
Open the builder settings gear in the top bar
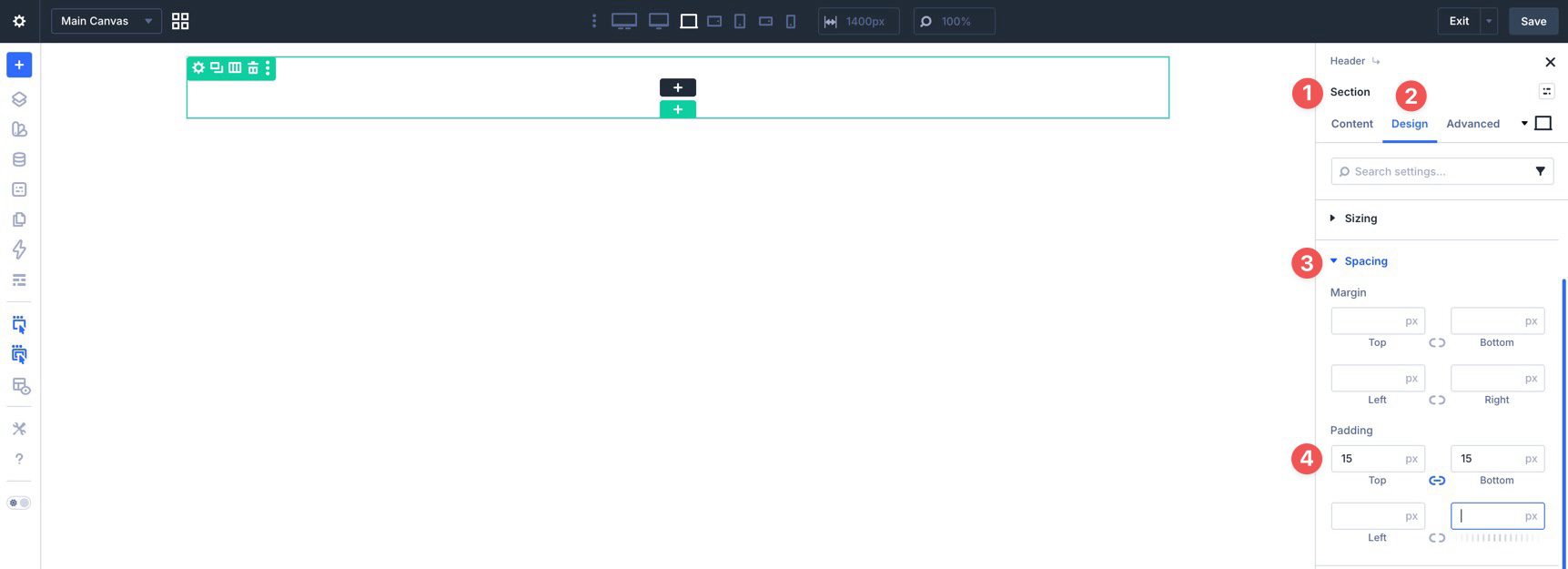point(19,21)
